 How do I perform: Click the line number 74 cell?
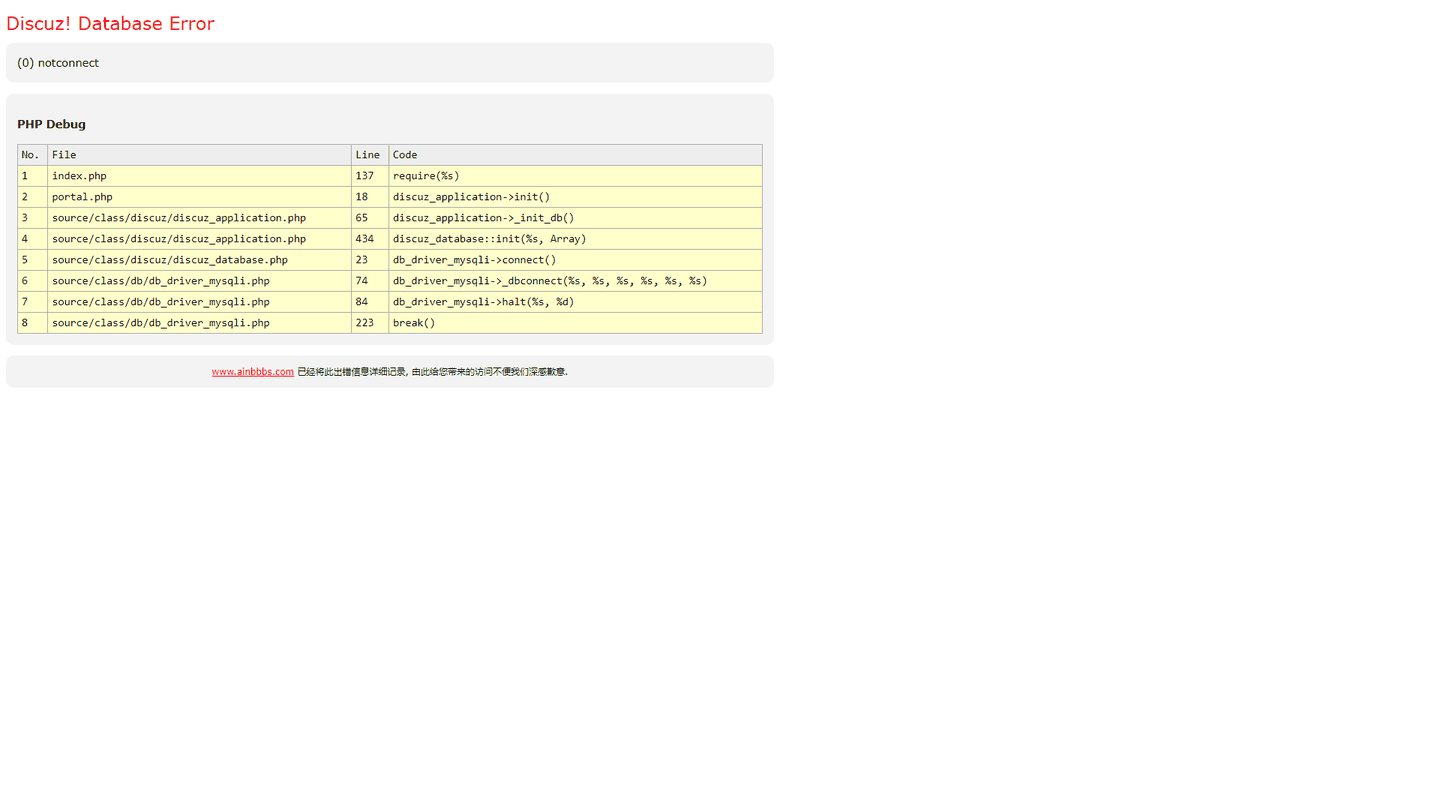pos(369,281)
